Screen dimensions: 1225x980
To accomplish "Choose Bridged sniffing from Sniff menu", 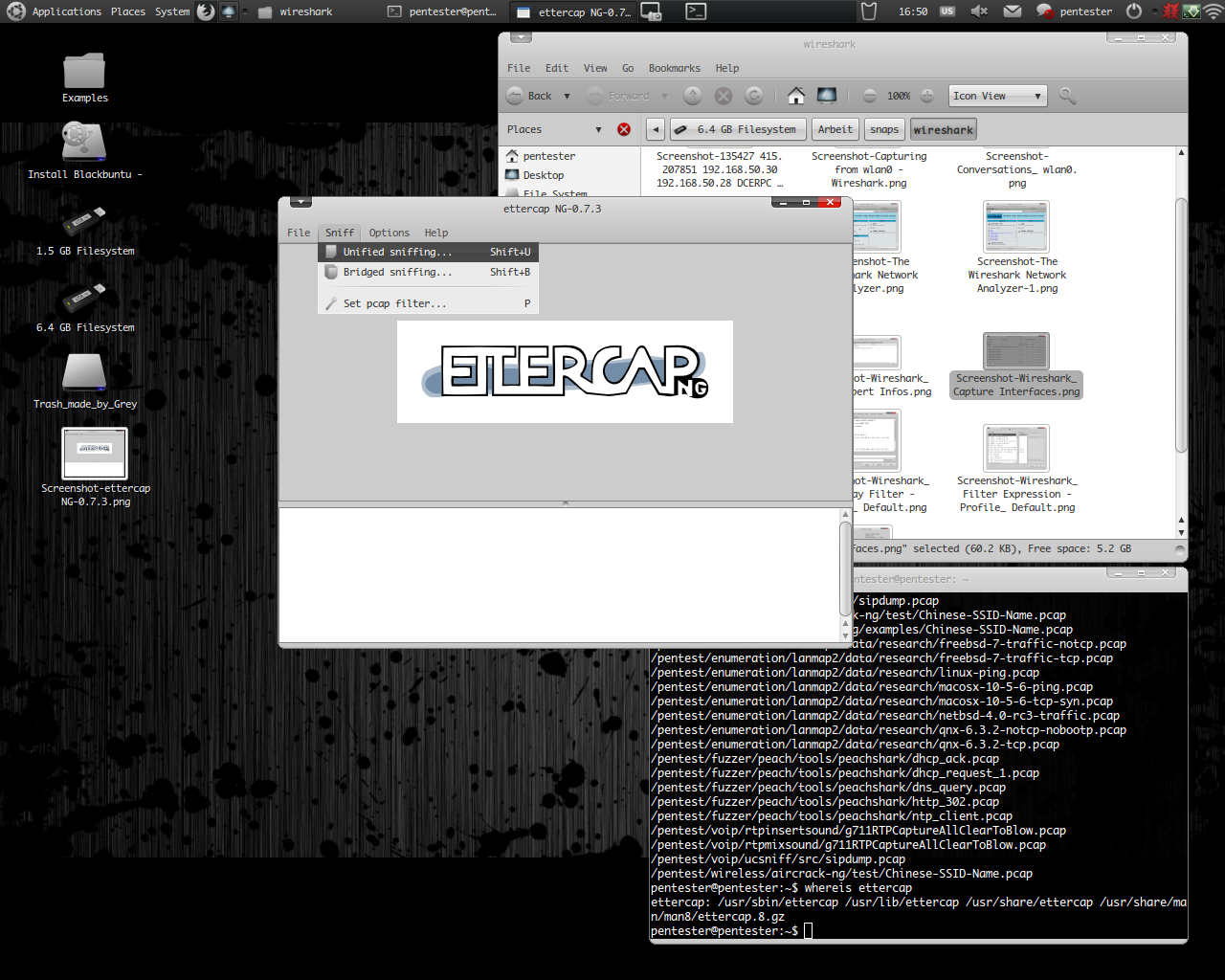I will coord(427,272).
